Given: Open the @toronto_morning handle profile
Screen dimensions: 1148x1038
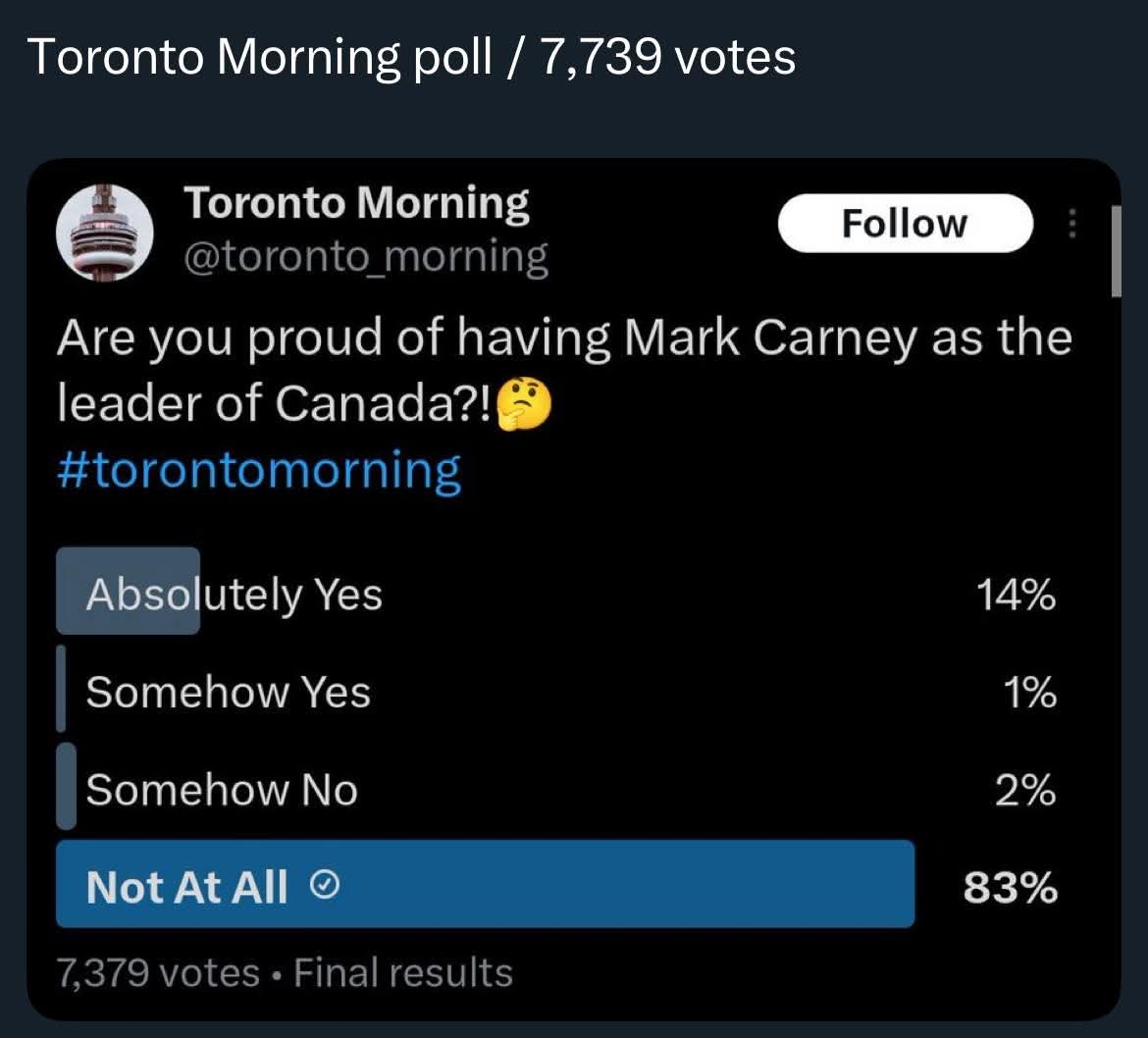Looking at the screenshot, I should pos(365,257).
